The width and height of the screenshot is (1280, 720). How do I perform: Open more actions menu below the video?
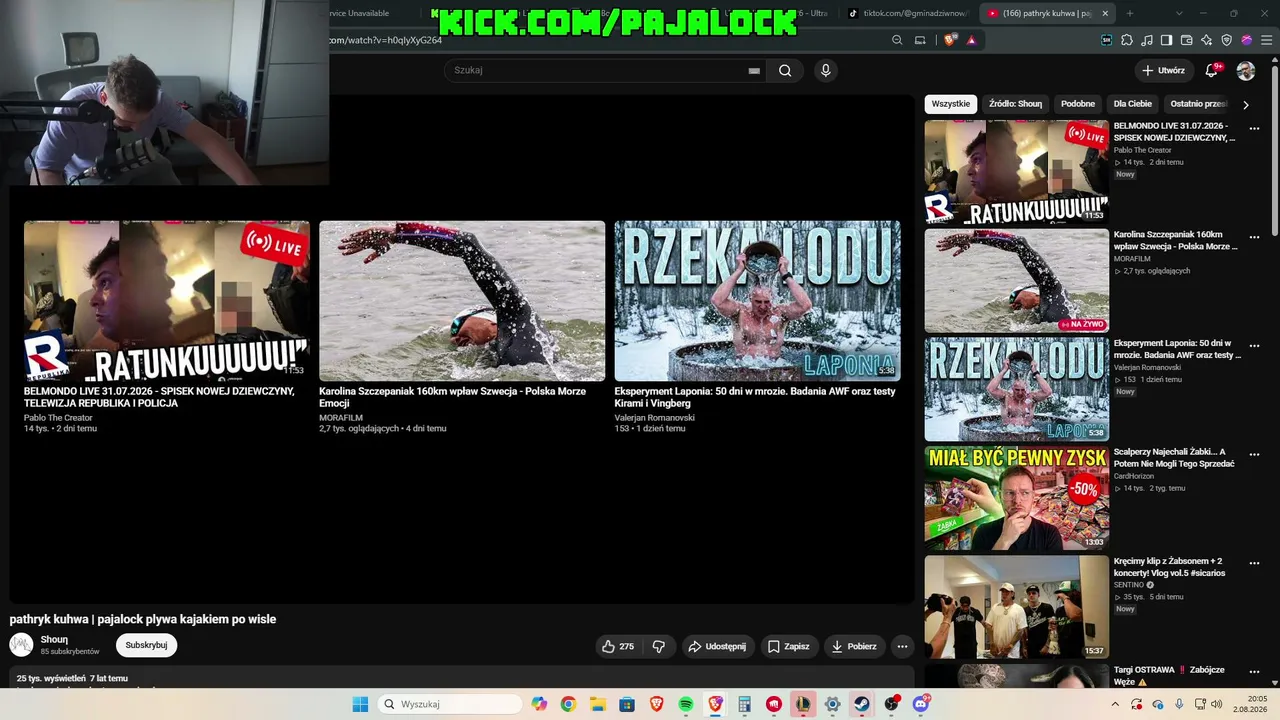tap(902, 646)
